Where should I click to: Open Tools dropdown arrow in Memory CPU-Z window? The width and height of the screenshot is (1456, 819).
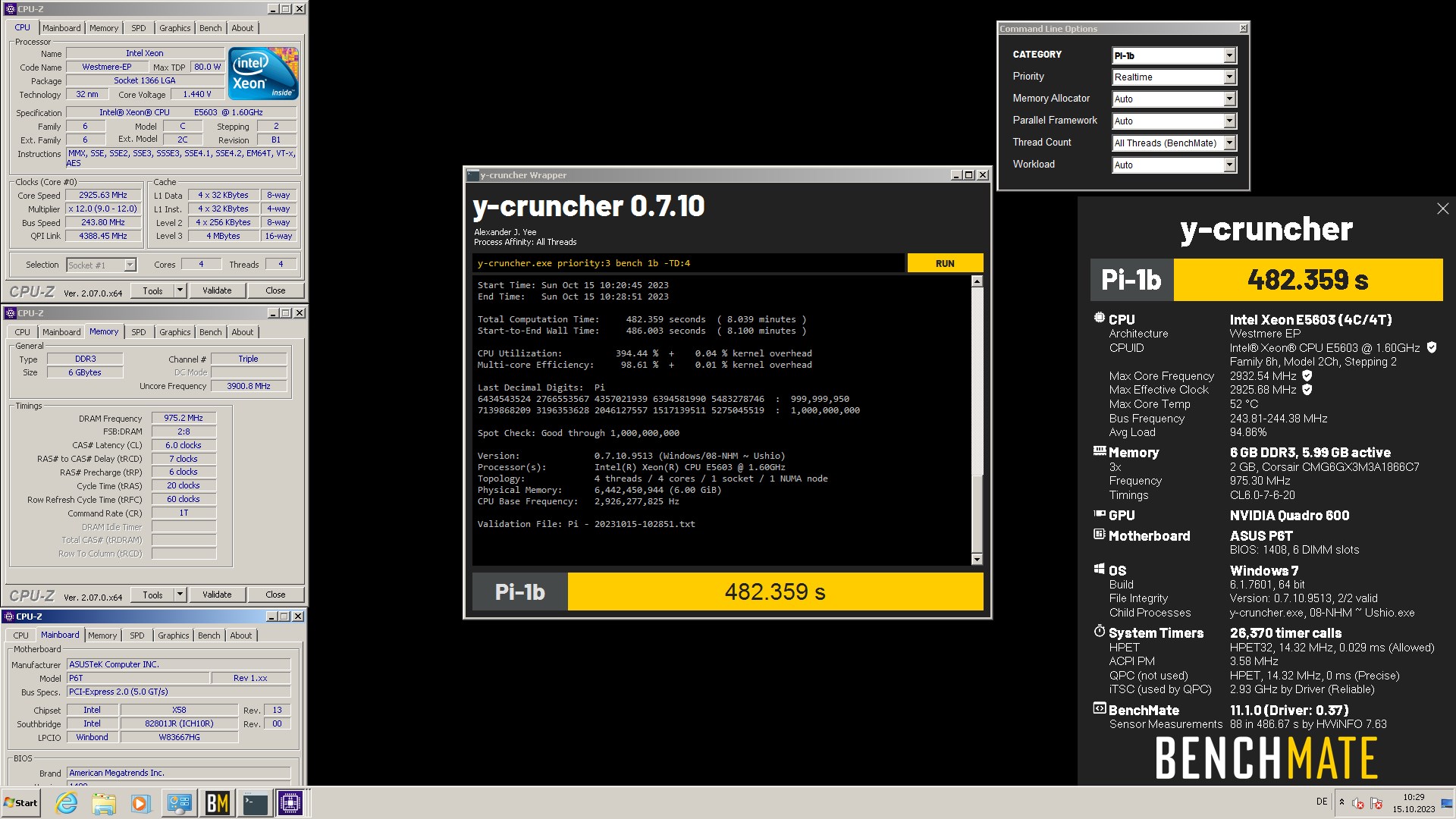click(180, 595)
